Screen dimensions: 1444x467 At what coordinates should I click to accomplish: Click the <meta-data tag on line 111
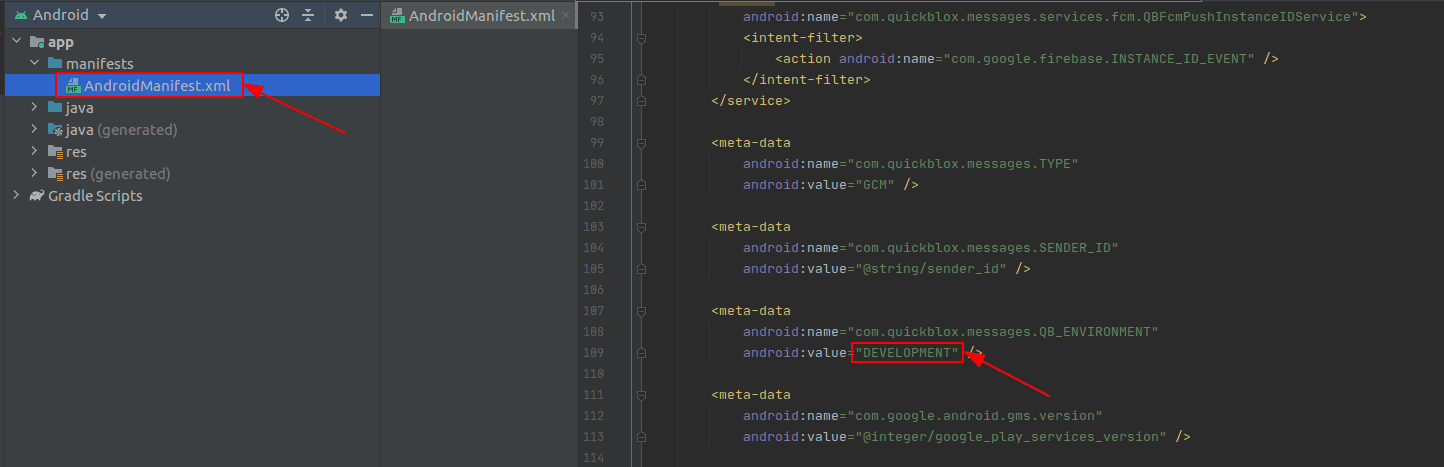(x=751, y=395)
